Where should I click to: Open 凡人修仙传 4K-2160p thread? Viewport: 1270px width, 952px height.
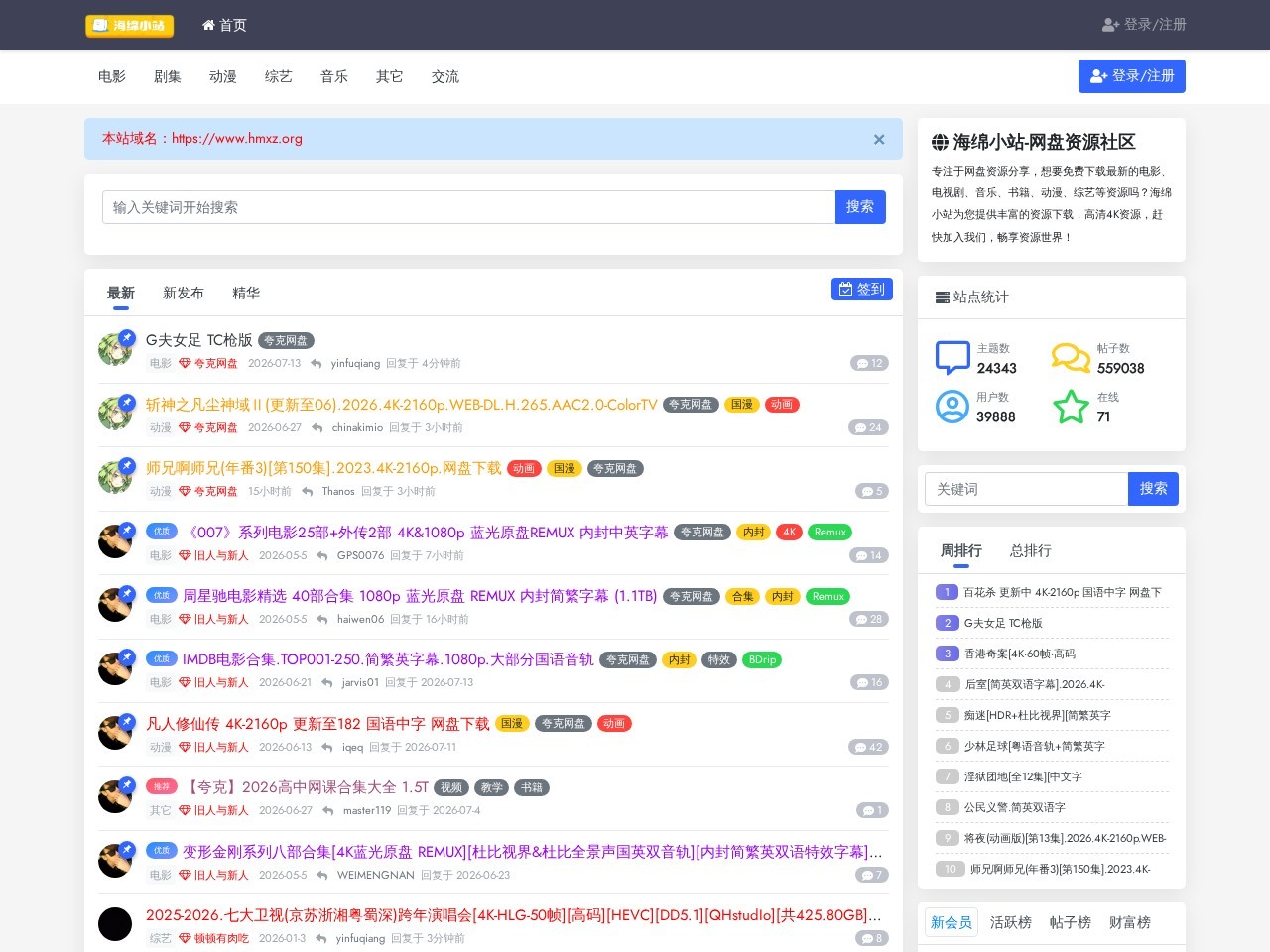[317, 724]
